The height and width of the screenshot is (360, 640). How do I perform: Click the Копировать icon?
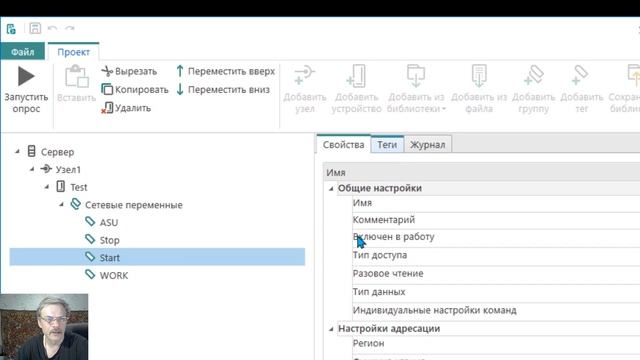click(107, 89)
